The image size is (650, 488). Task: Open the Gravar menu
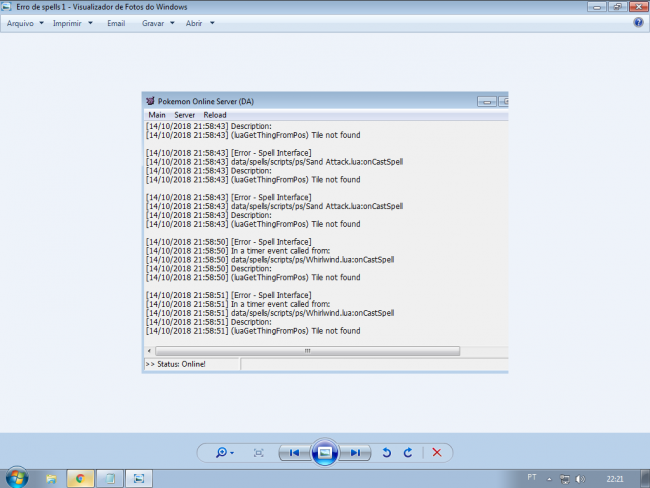click(x=153, y=23)
